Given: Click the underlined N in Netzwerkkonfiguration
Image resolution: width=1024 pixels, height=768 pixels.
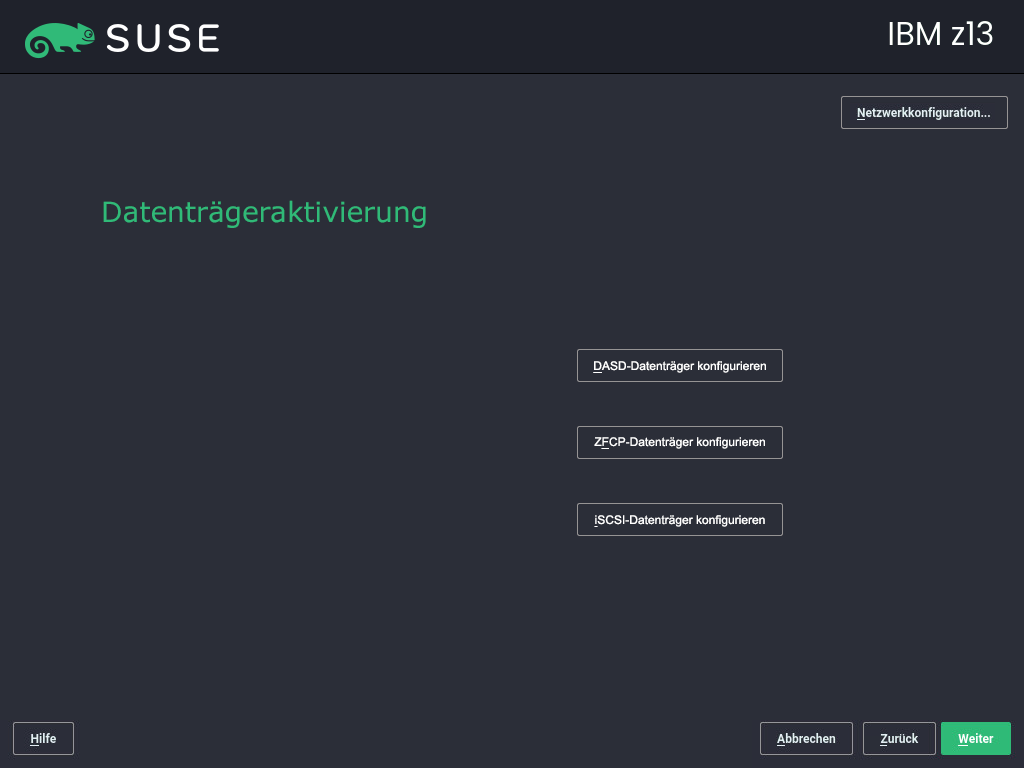Looking at the screenshot, I should (x=859, y=112).
